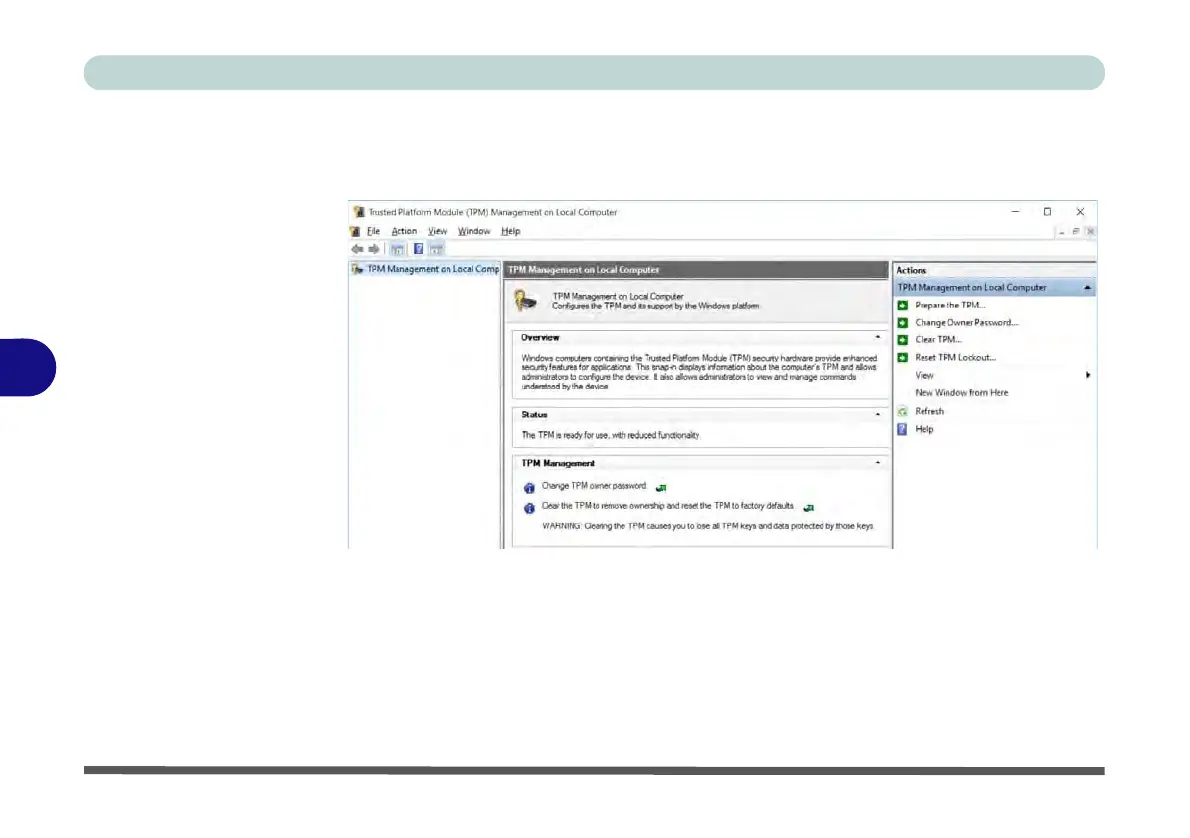Click the key-and-chip TPM icon in header

[x=525, y=301]
